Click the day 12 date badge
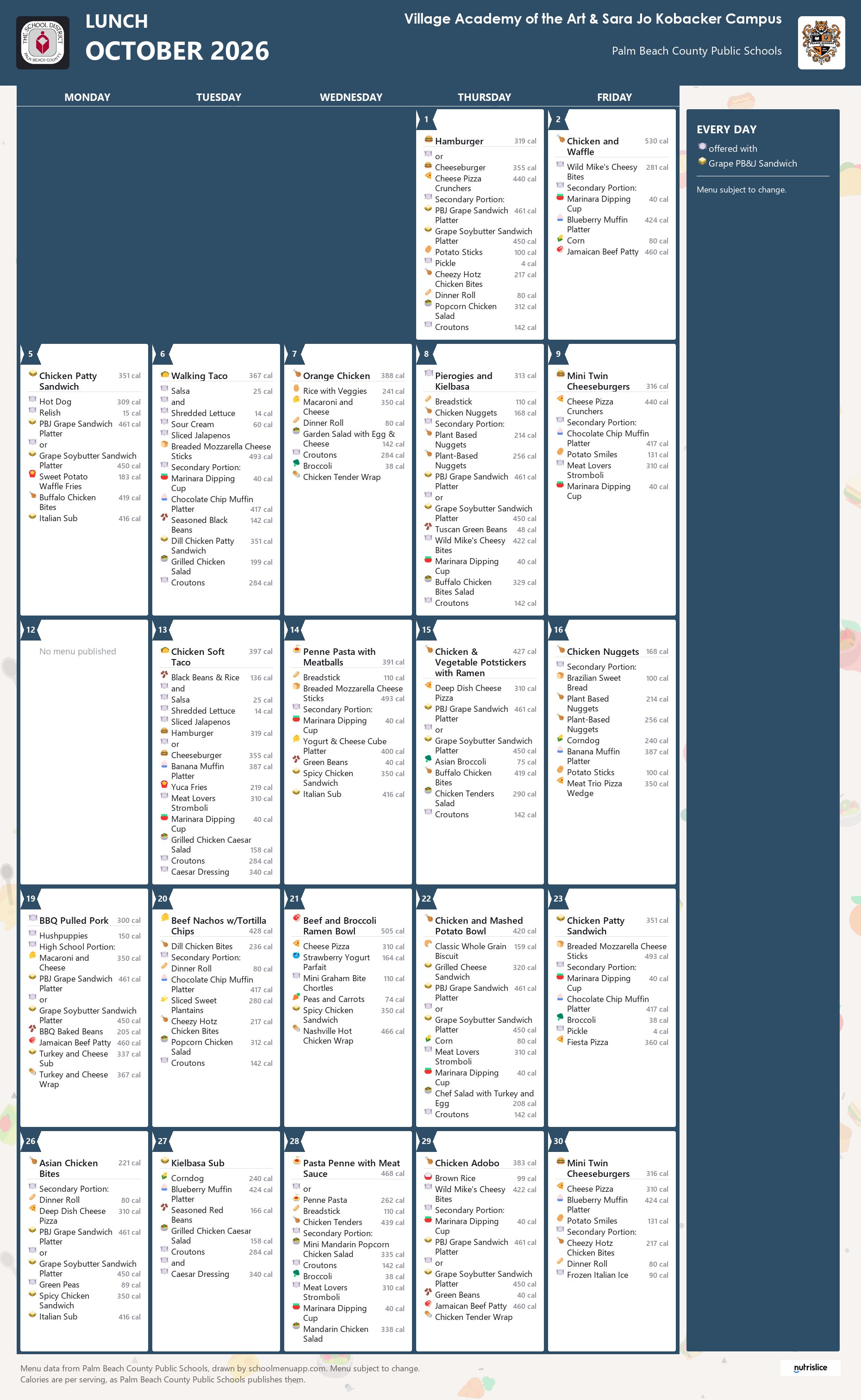 (31, 630)
